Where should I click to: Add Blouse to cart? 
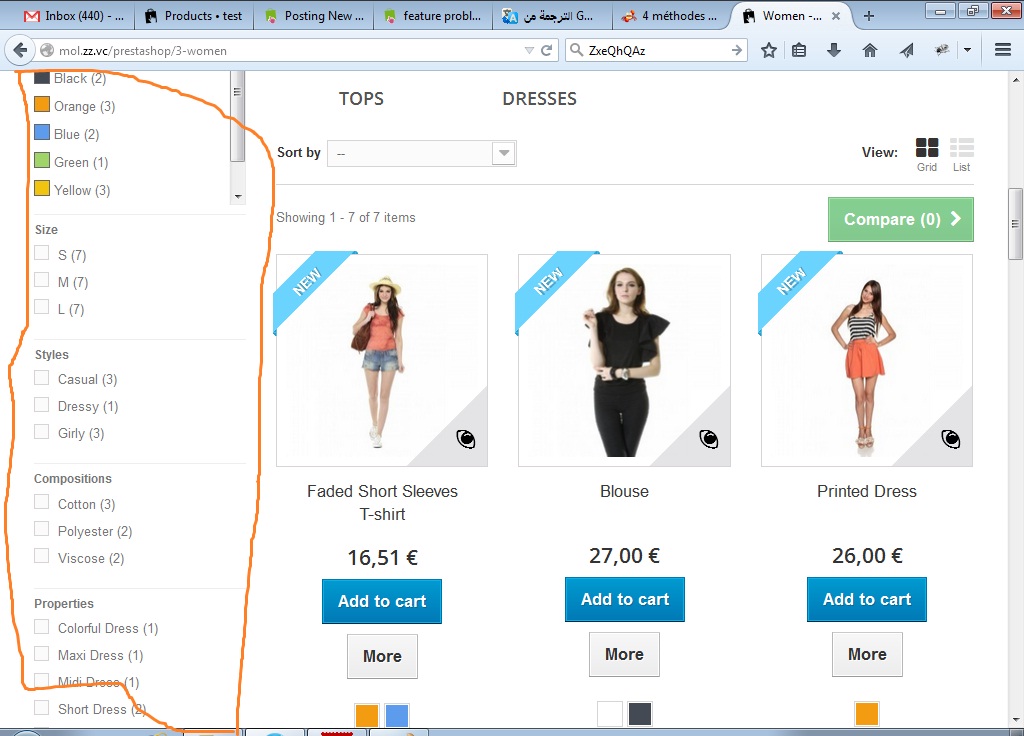coord(625,600)
